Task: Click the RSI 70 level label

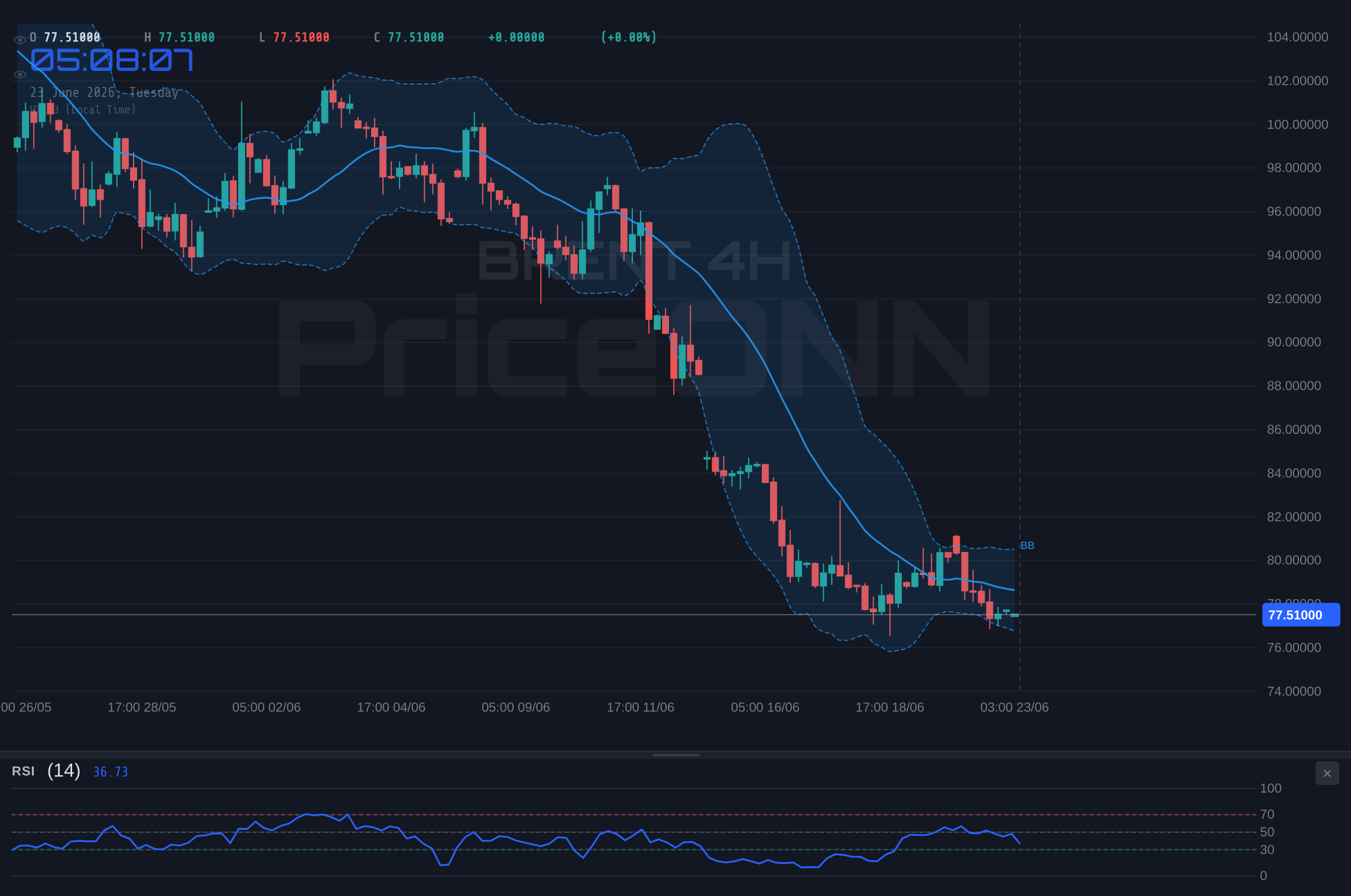Action: coord(1267,814)
